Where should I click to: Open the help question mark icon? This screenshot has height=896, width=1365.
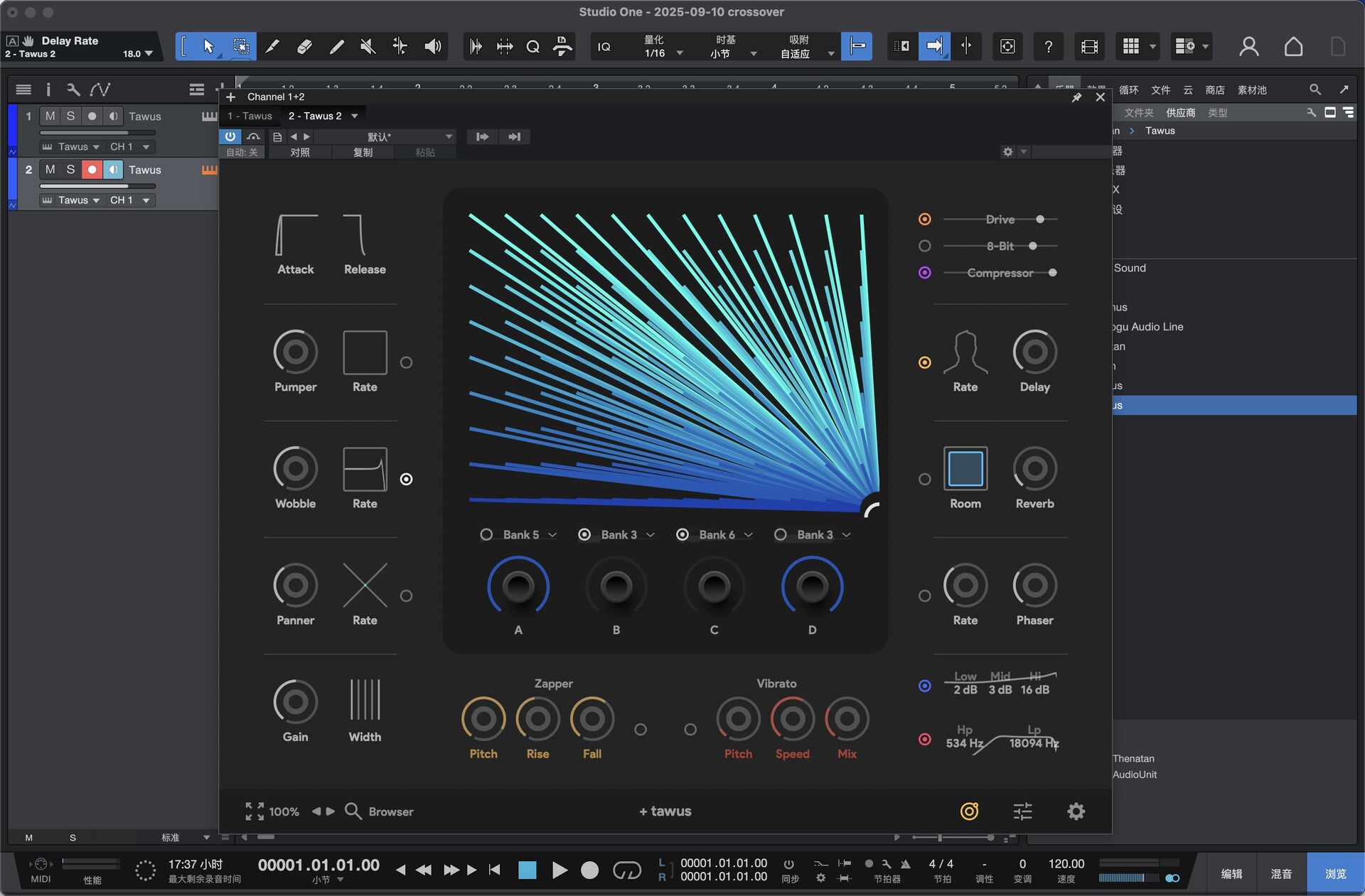[x=1048, y=47]
